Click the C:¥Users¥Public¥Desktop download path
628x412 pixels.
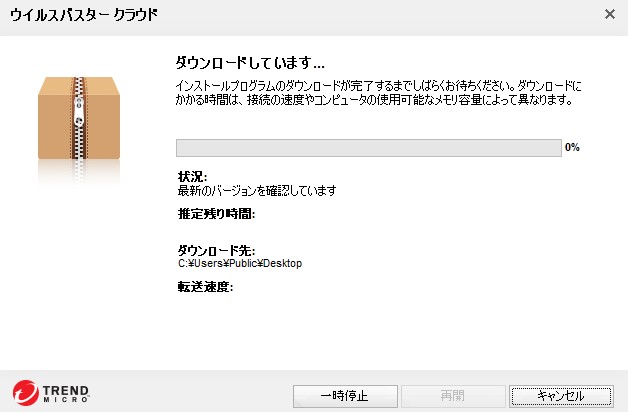tap(240, 263)
